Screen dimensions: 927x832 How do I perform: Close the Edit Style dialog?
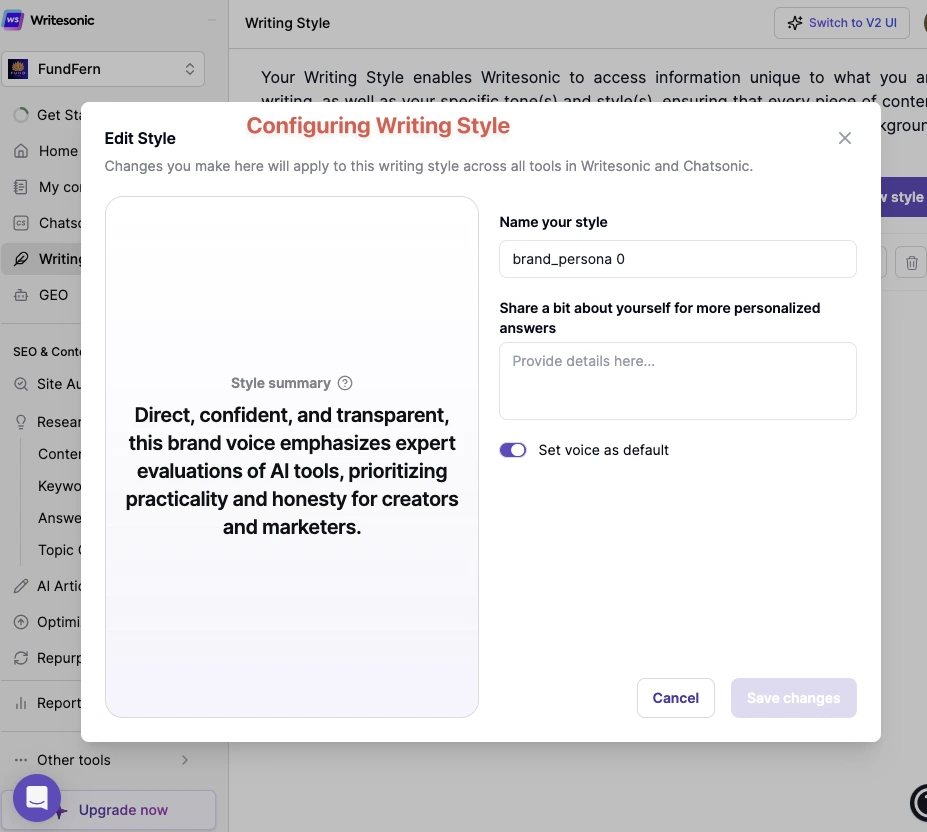point(845,138)
